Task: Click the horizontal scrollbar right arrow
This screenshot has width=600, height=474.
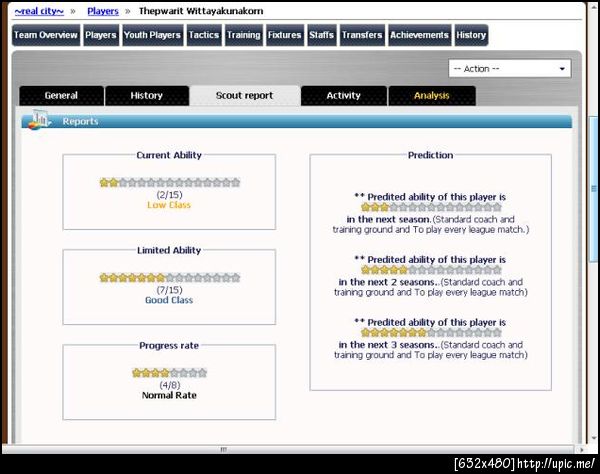Action: [x=582, y=450]
